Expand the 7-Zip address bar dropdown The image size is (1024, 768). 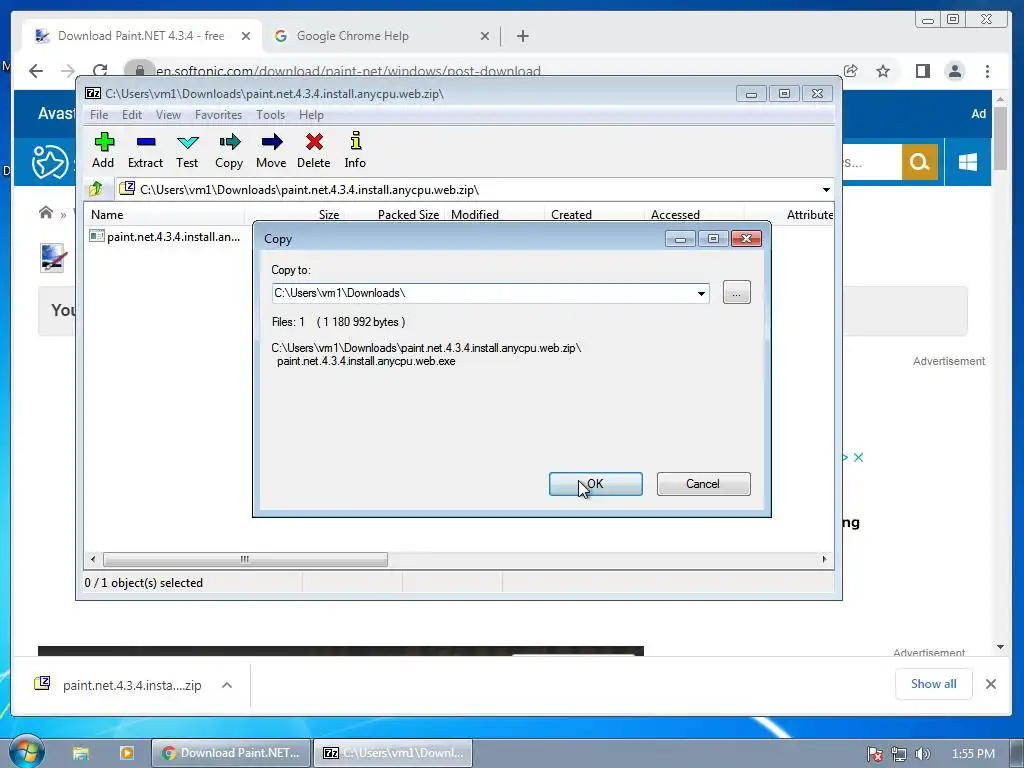pyautogui.click(x=826, y=190)
